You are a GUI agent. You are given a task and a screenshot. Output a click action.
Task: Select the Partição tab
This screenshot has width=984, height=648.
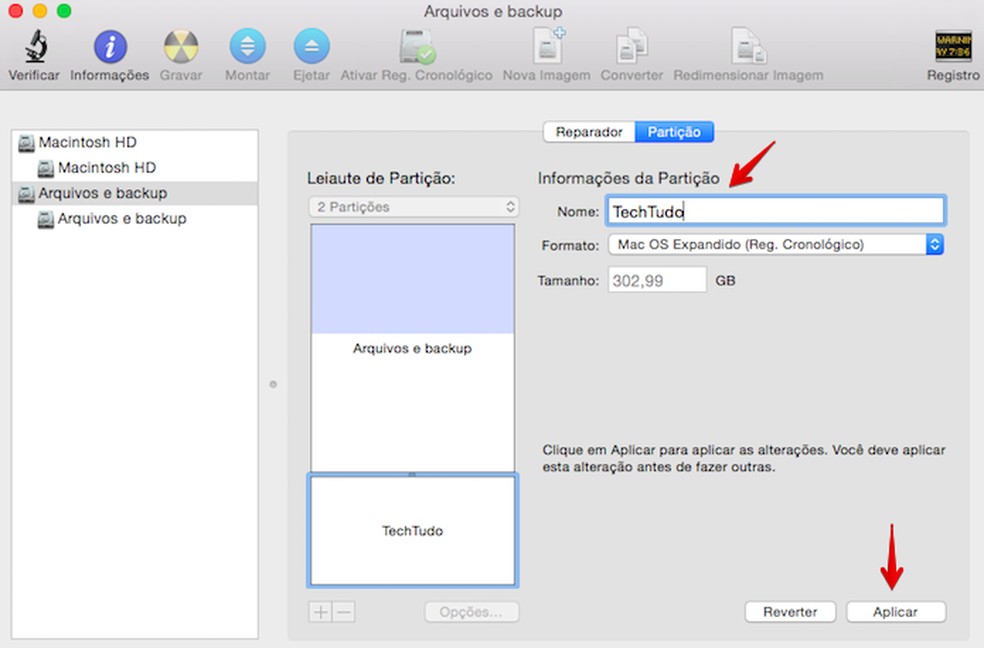coord(675,132)
